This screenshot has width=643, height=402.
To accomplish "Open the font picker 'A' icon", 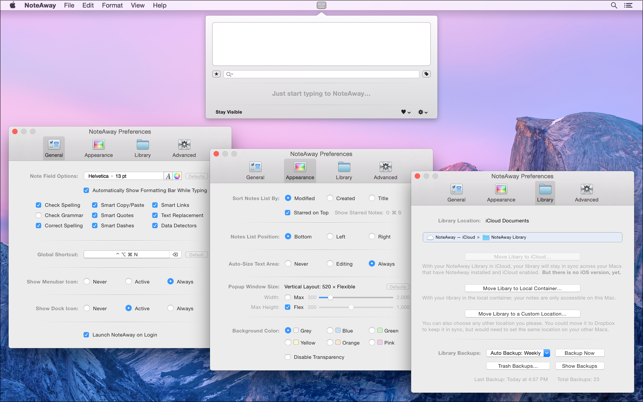I will (x=168, y=176).
